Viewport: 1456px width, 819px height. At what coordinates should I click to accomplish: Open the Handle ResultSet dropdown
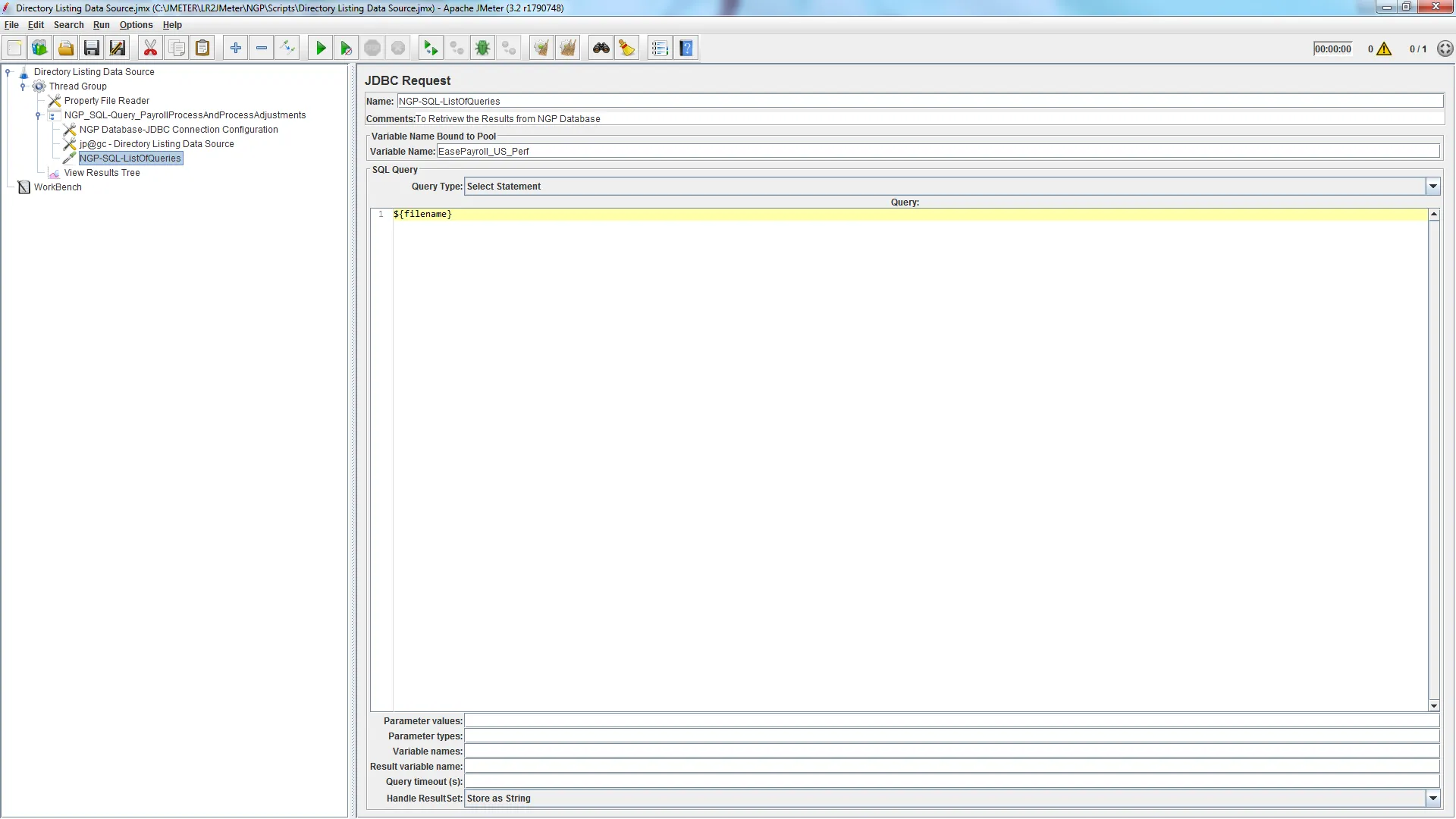(1432, 799)
